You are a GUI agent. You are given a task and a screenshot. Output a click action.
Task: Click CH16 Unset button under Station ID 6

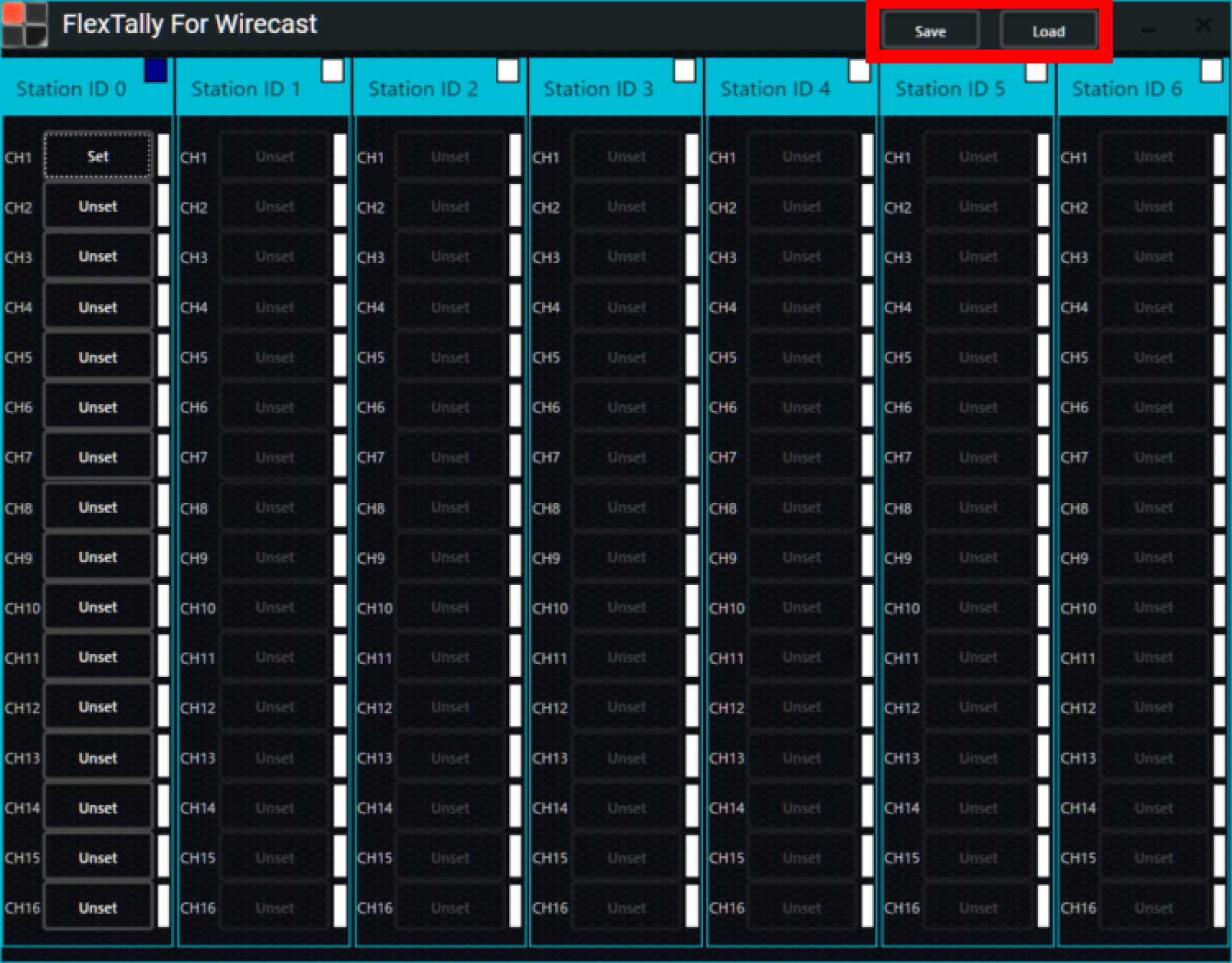[x=1153, y=907]
